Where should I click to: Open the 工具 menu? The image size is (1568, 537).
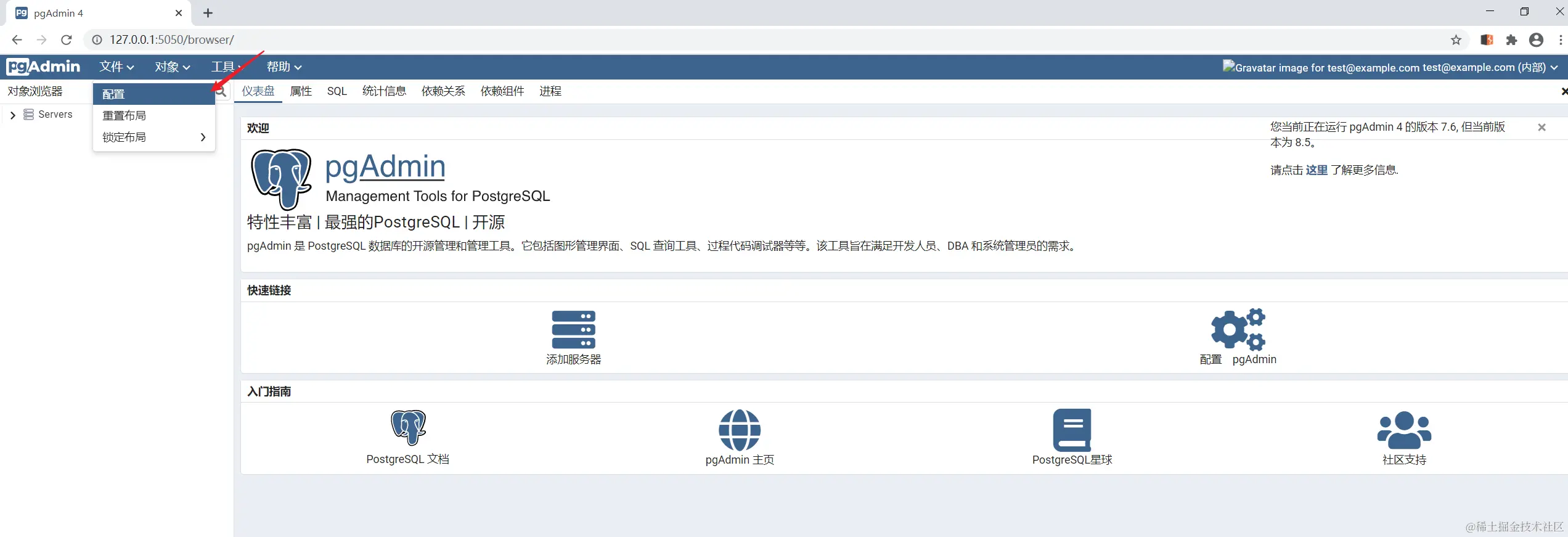click(226, 67)
